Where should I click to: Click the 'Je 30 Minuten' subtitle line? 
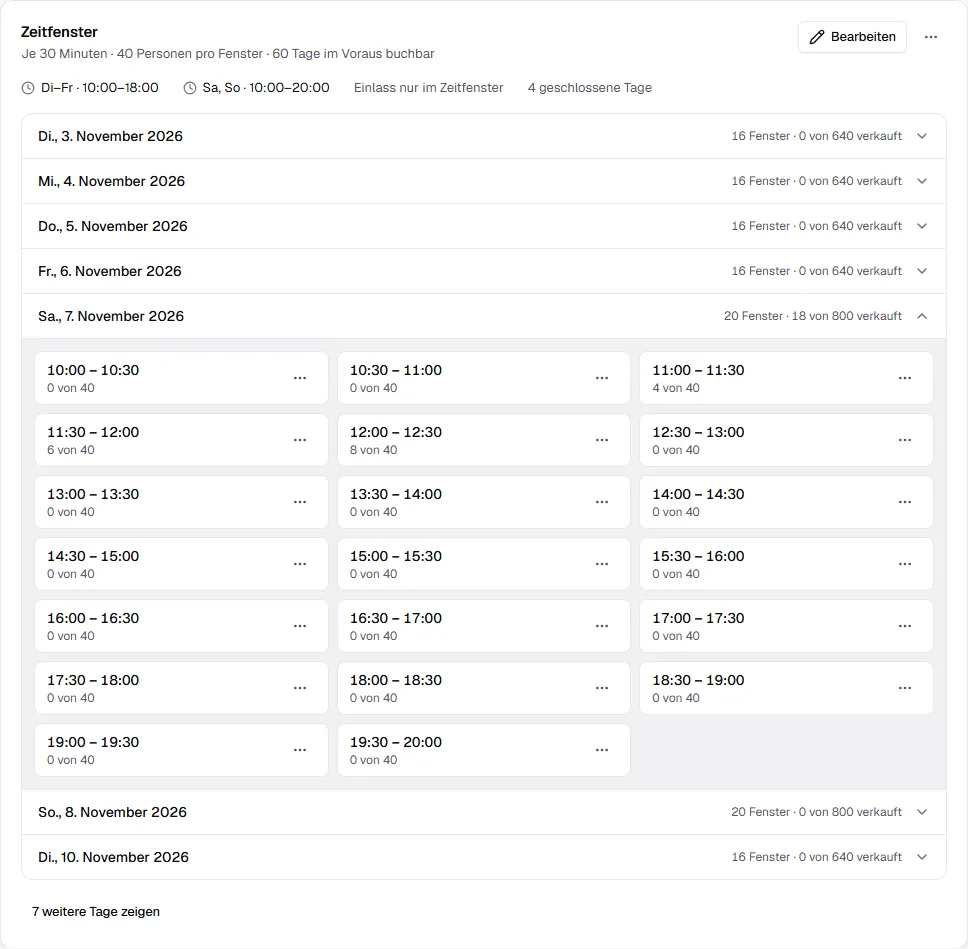point(228,54)
